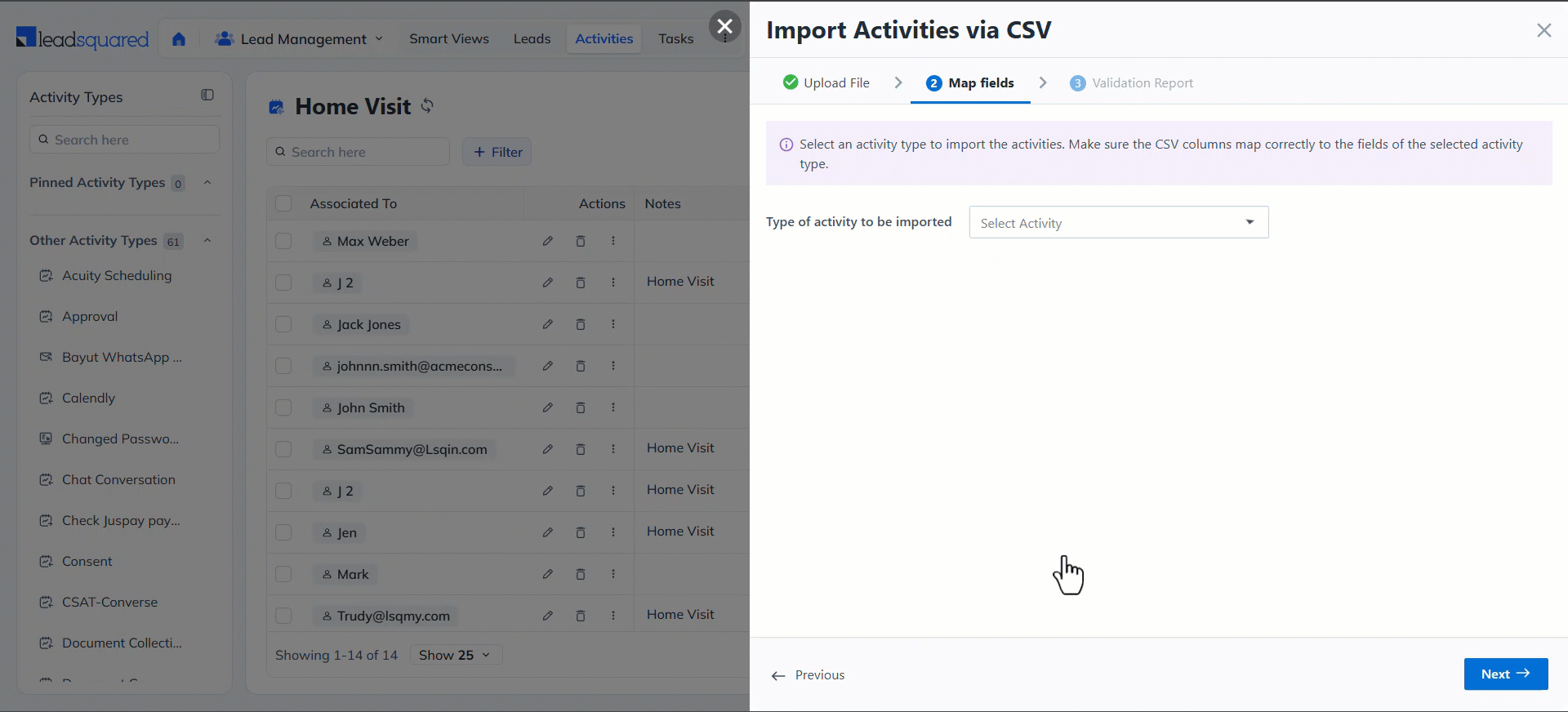This screenshot has width=1568, height=712.
Task: Open Leads in the navbar
Action: [532, 38]
